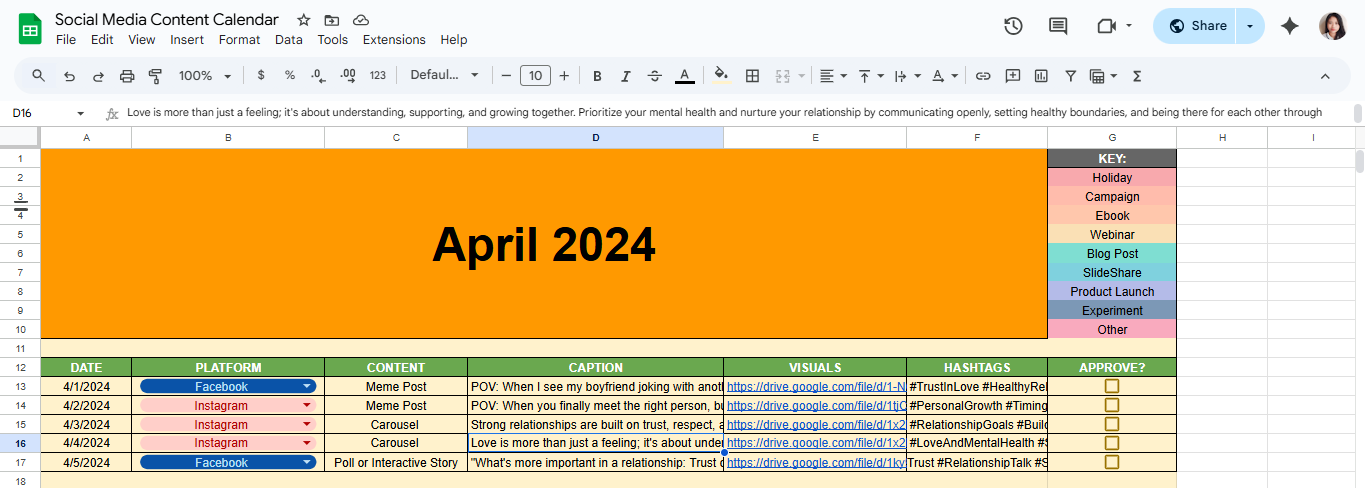The height and width of the screenshot is (488, 1365).
Task: Click the insert link icon
Action: pyautogui.click(x=983, y=76)
